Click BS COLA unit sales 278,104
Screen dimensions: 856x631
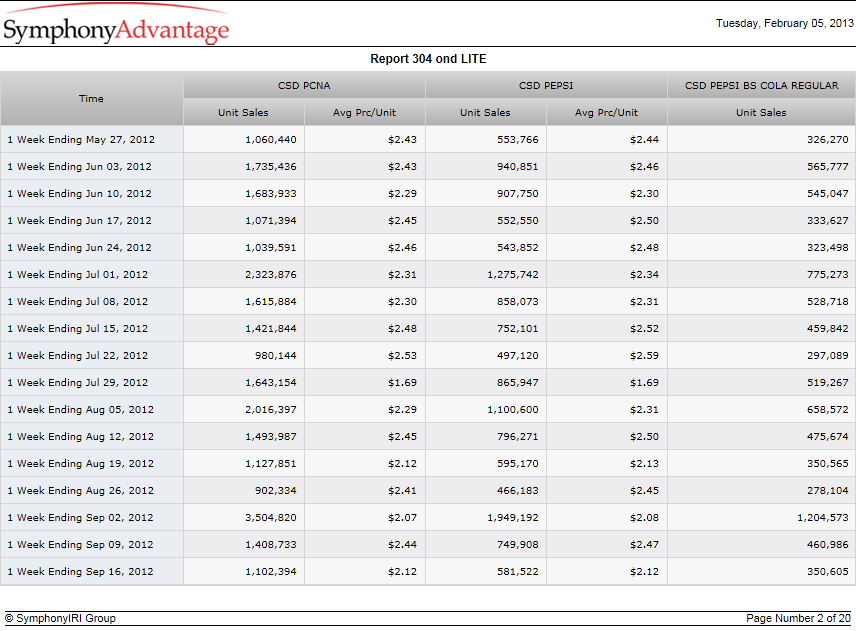tap(828, 491)
